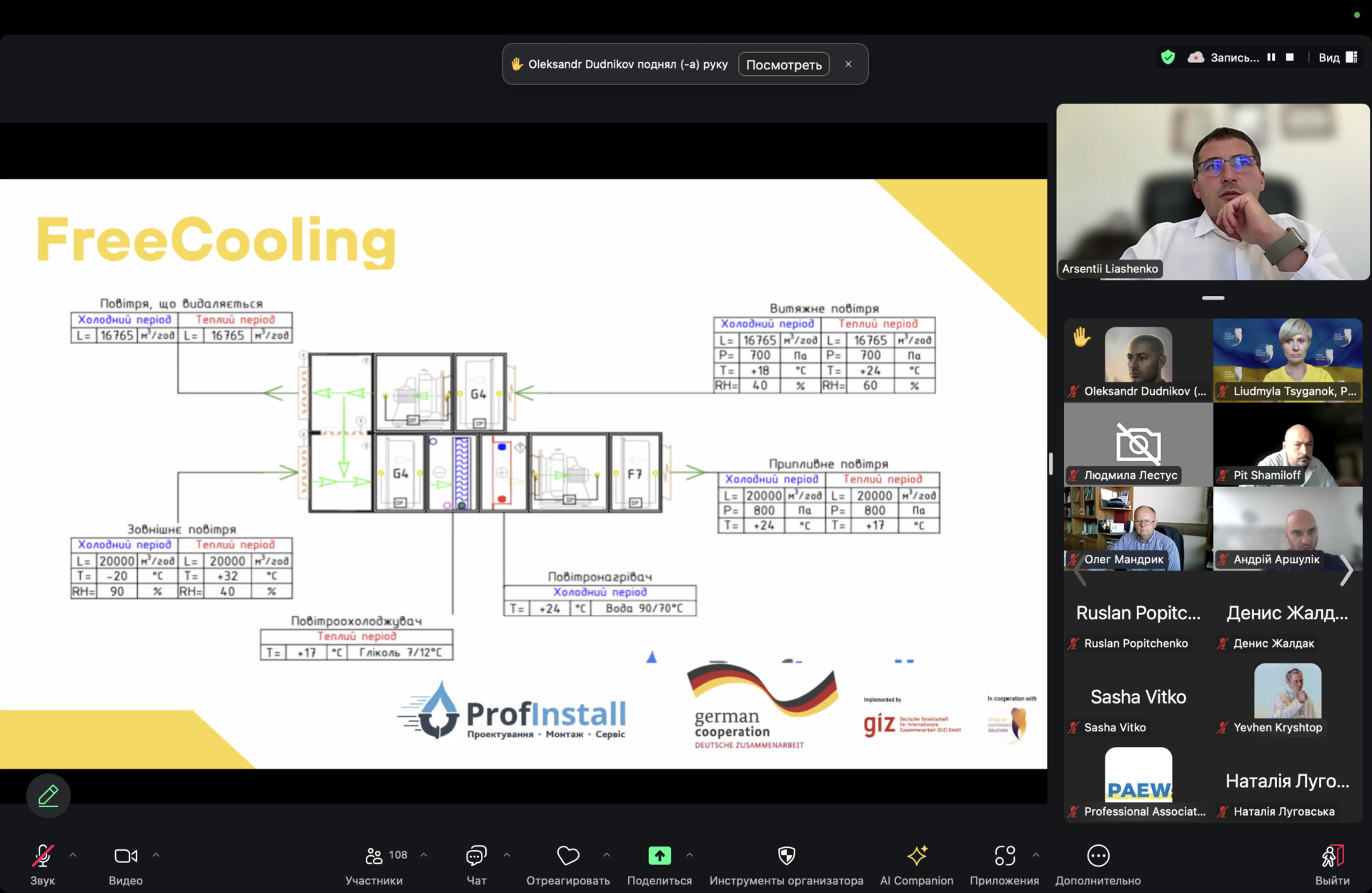
Task: Open Дополнительно more options
Action: [x=1098, y=856]
